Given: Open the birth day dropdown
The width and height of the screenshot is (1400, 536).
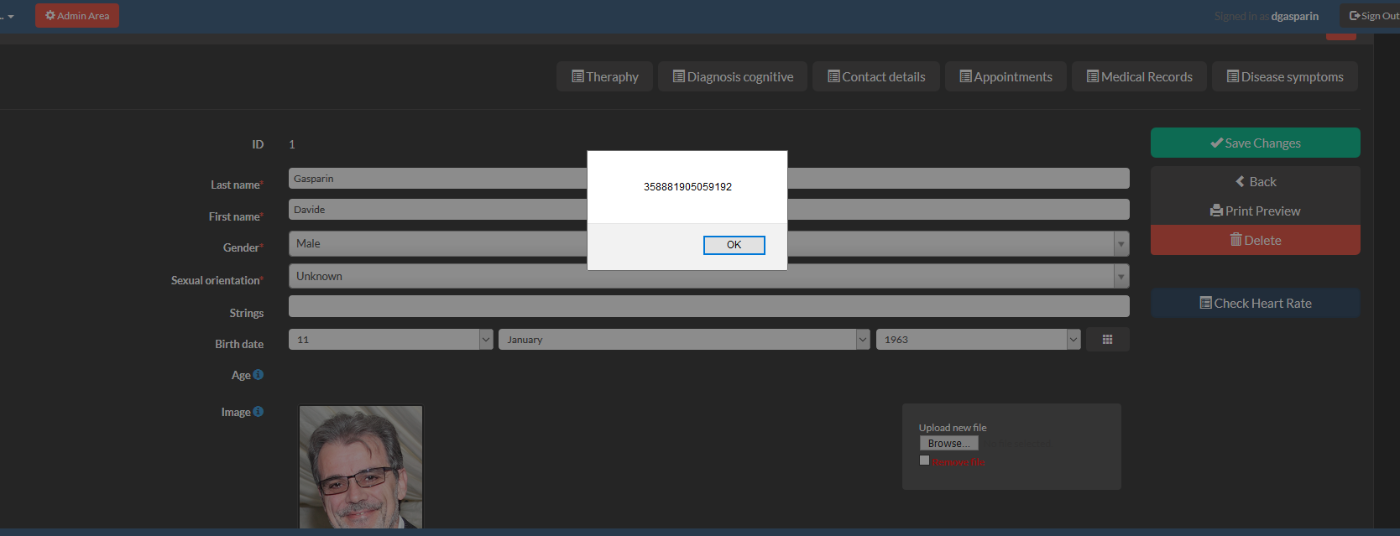Looking at the screenshot, I should [391, 339].
